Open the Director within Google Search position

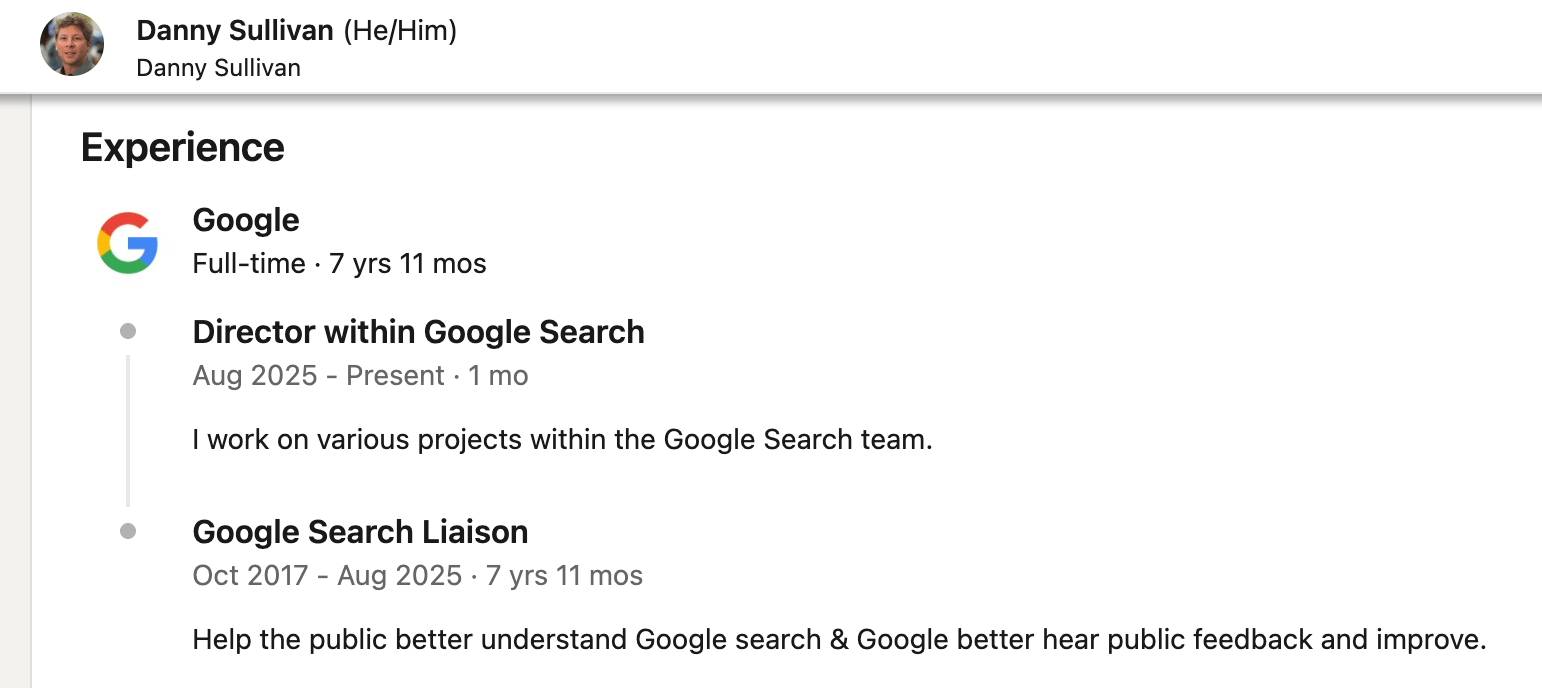(418, 332)
